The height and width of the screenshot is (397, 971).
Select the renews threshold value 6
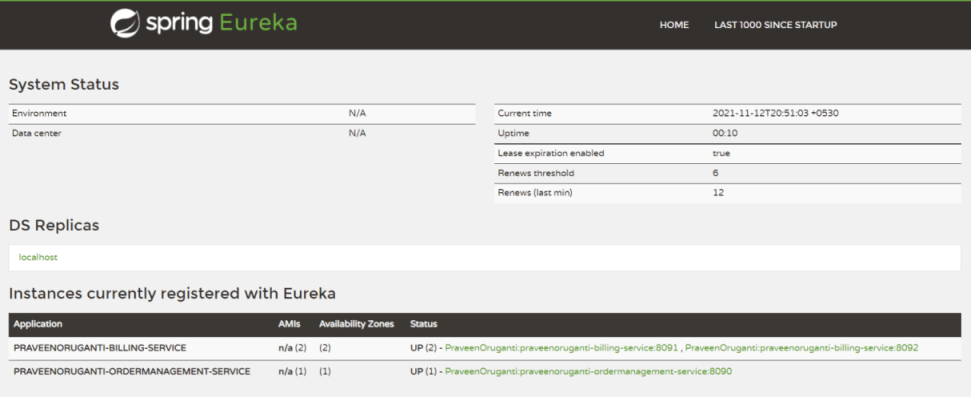click(x=715, y=173)
